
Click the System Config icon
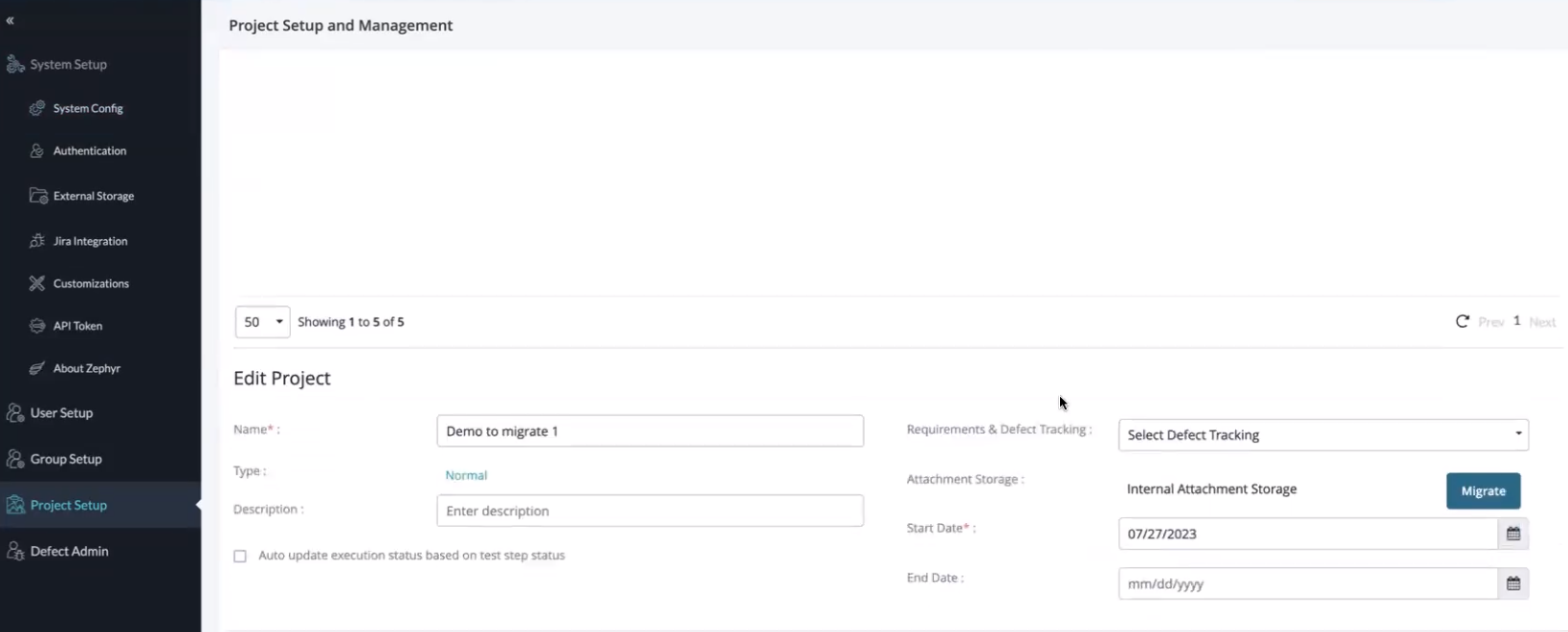[x=37, y=108]
